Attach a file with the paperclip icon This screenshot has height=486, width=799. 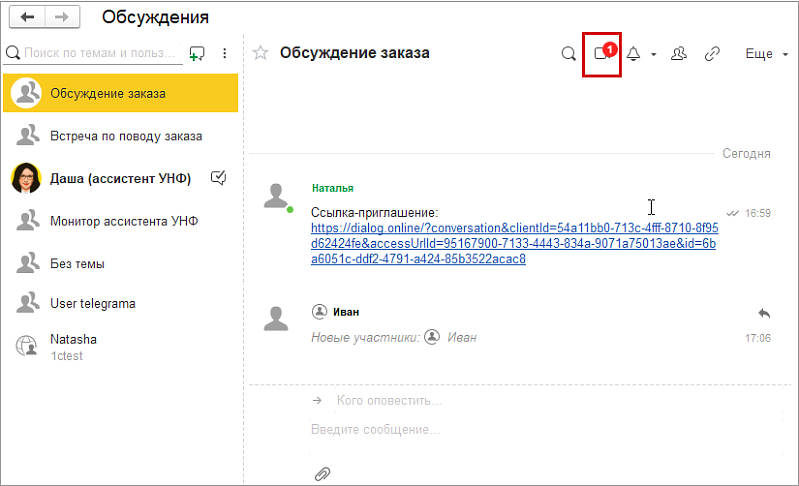coord(322,474)
